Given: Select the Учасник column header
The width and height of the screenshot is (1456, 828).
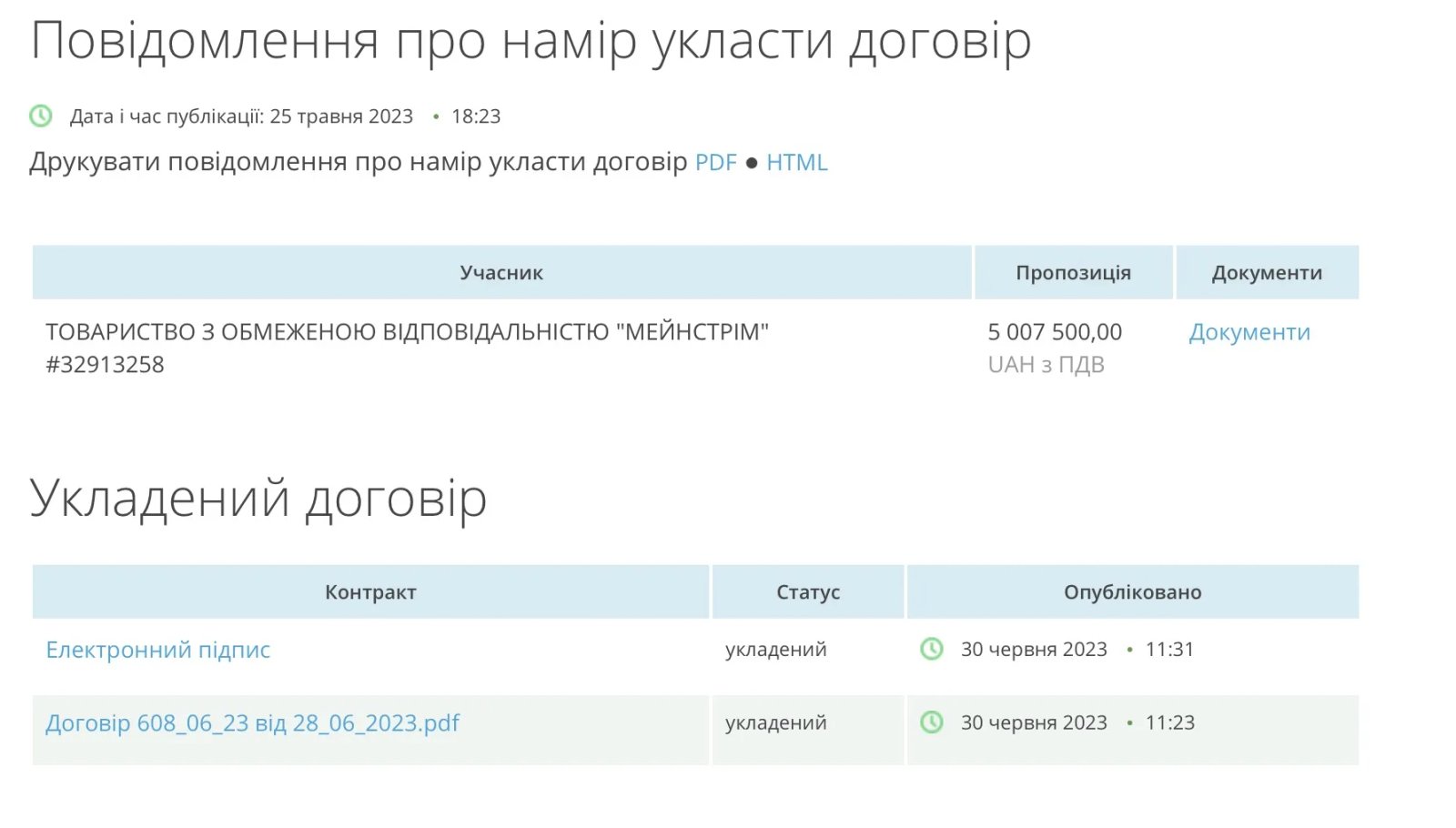Looking at the screenshot, I should pyautogui.click(x=500, y=271).
